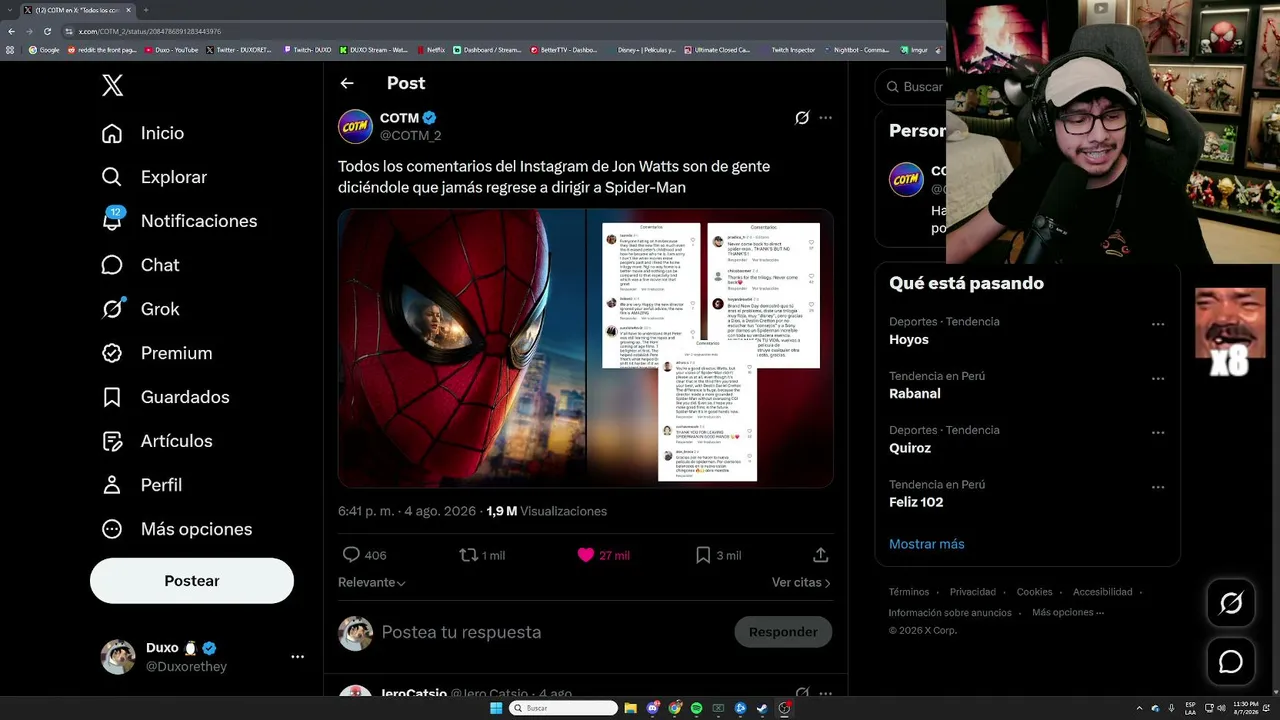Click the Grok icon on COTM's post
The width and height of the screenshot is (1280, 720).
[x=802, y=118]
